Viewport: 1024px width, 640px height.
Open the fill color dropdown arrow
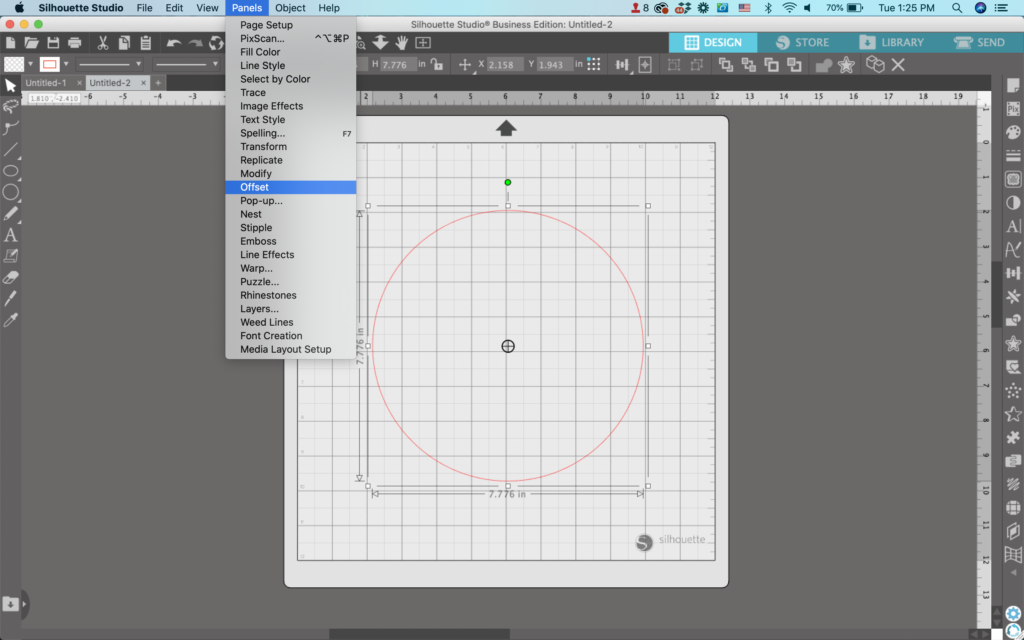pos(30,65)
